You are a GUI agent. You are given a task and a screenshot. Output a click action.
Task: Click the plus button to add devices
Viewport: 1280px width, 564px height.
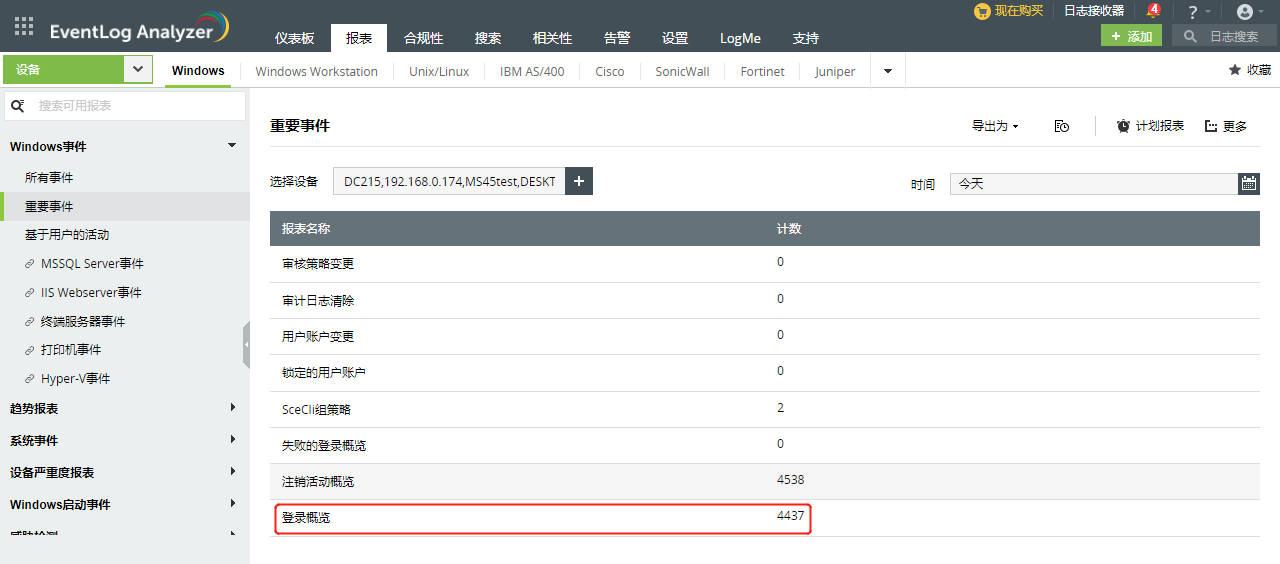(579, 181)
